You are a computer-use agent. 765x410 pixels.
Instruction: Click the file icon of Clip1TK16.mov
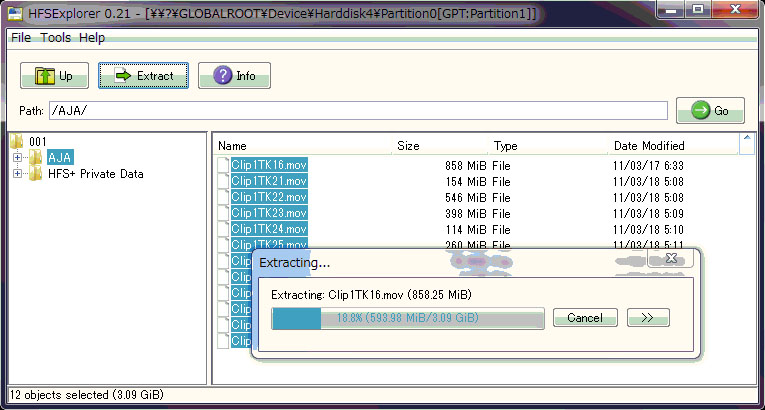point(223,165)
